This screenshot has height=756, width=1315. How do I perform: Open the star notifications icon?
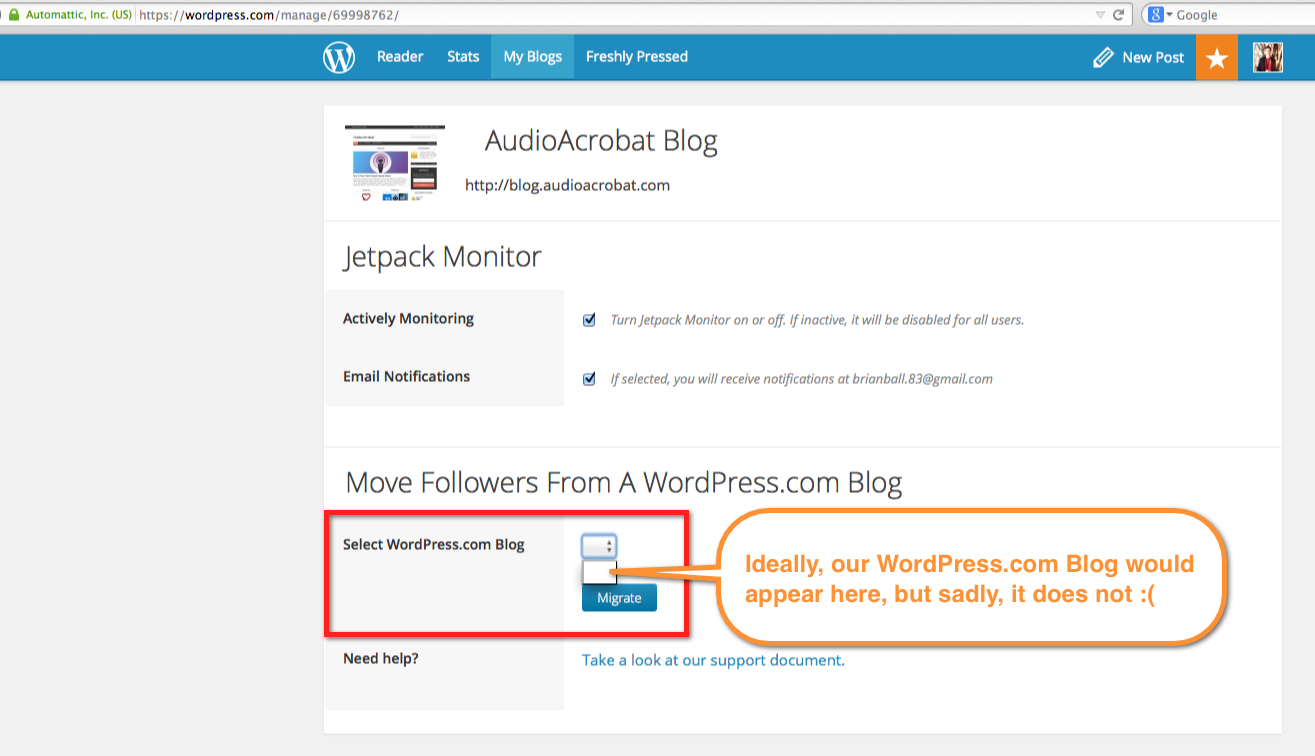1216,58
